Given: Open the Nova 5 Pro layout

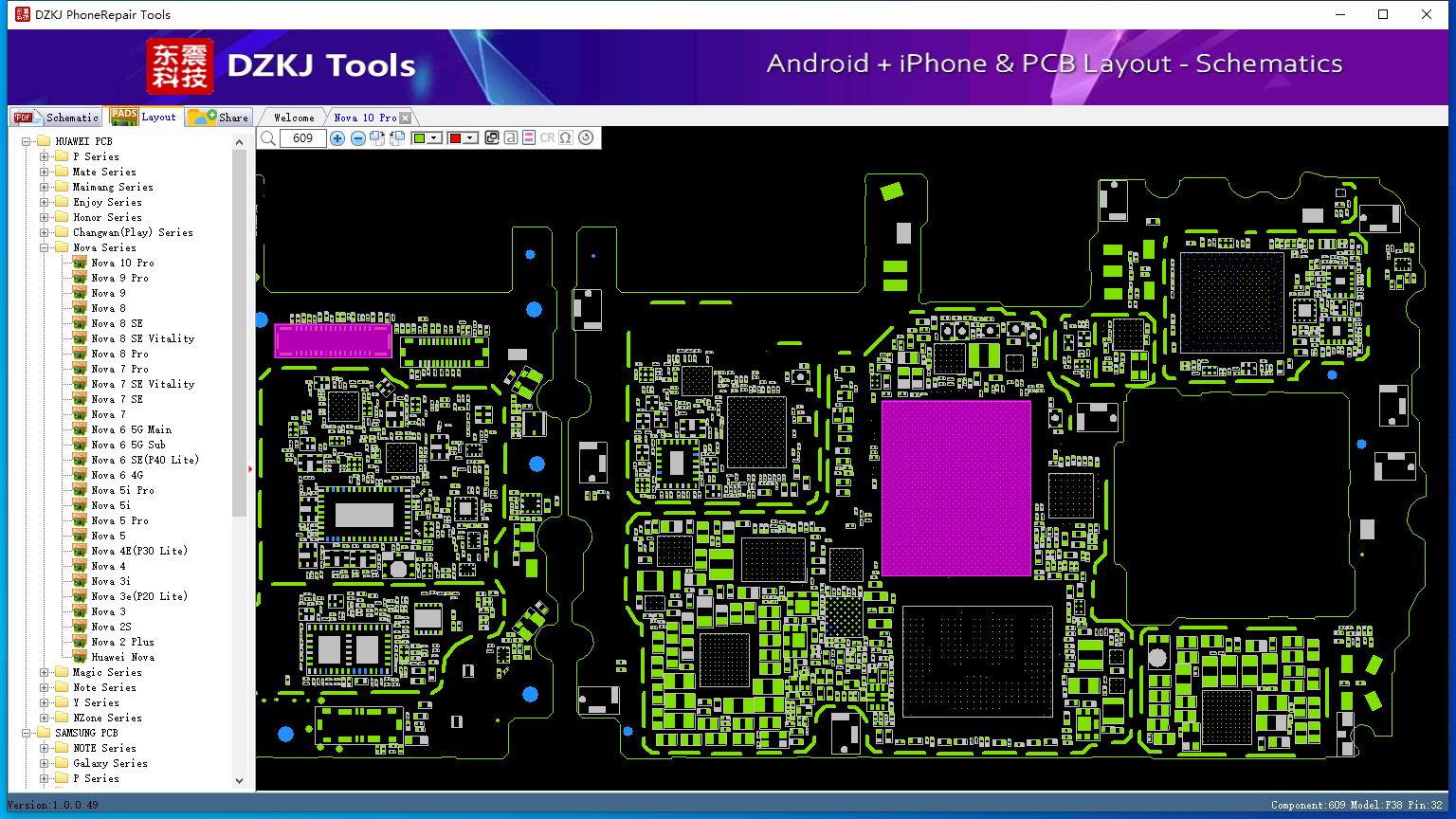Looking at the screenshot, I should coord(119,520).
